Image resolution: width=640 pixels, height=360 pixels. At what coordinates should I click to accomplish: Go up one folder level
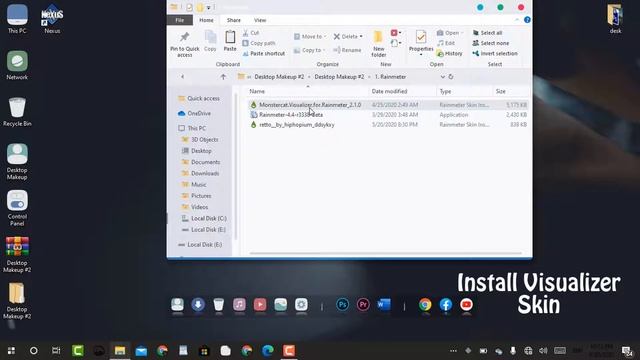(x=223, y=77)
